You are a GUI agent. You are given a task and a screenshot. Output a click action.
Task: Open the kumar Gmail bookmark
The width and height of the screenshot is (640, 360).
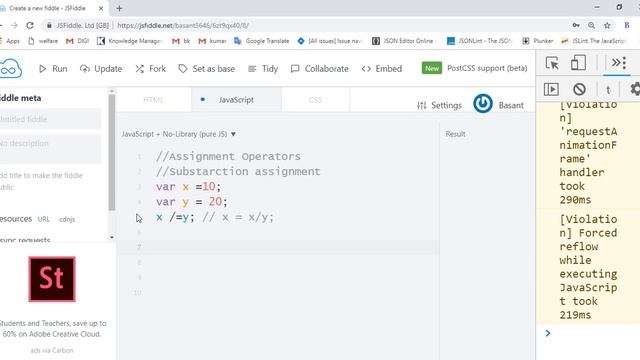[212, 41]
